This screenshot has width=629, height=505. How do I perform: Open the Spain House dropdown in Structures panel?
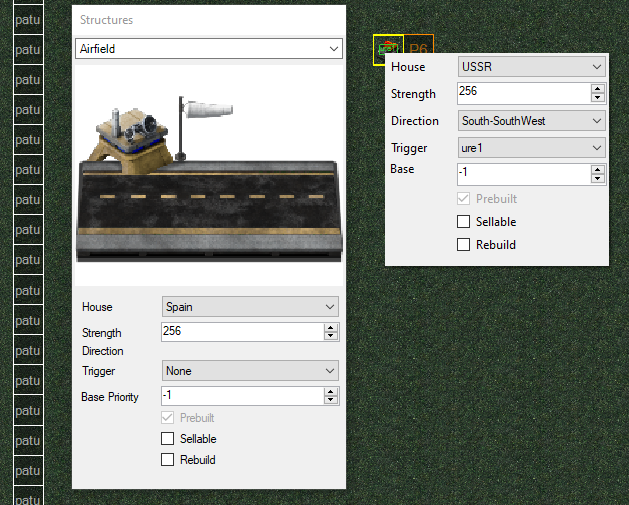[x=250, y=307]
